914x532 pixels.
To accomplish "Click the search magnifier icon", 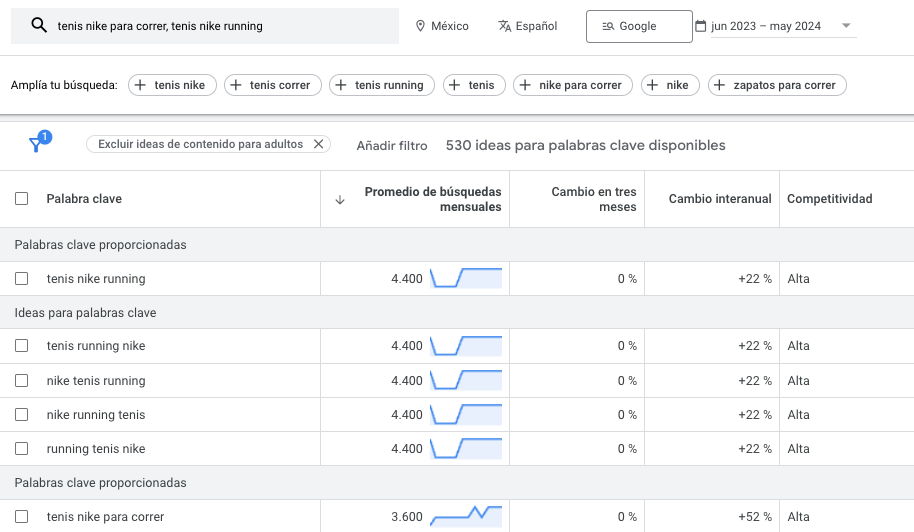I will (39, 25).
